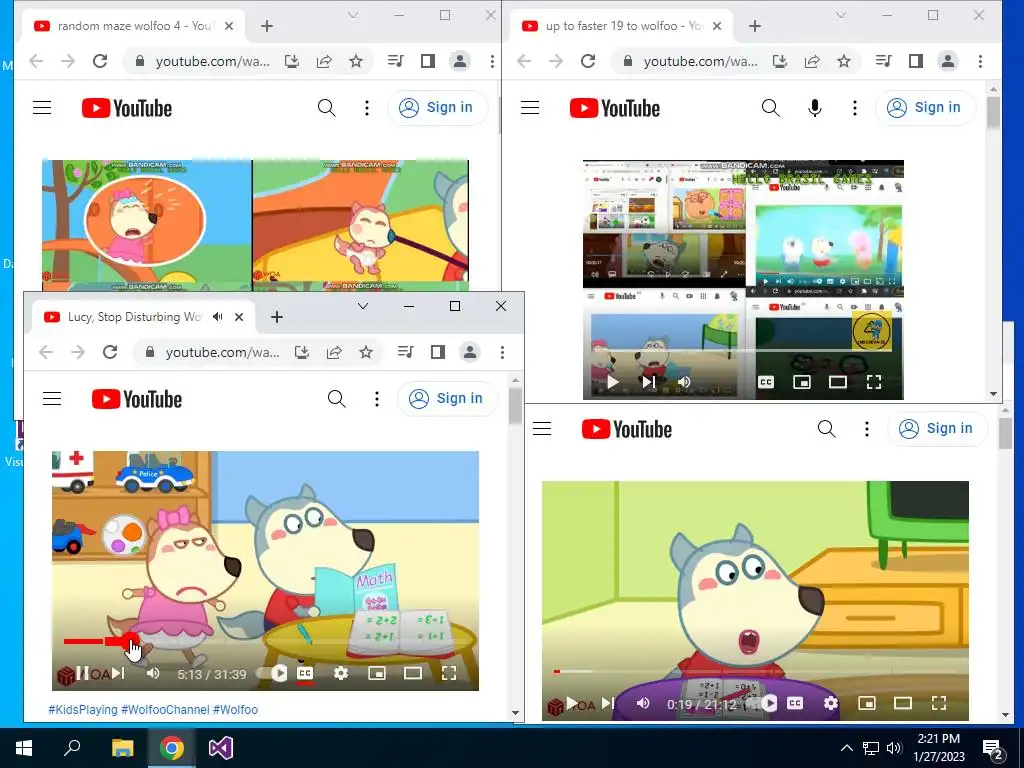The image size is (1024, 768).
Task: Open YouTube guide hamburger in Lucy window
Action: 52,398
